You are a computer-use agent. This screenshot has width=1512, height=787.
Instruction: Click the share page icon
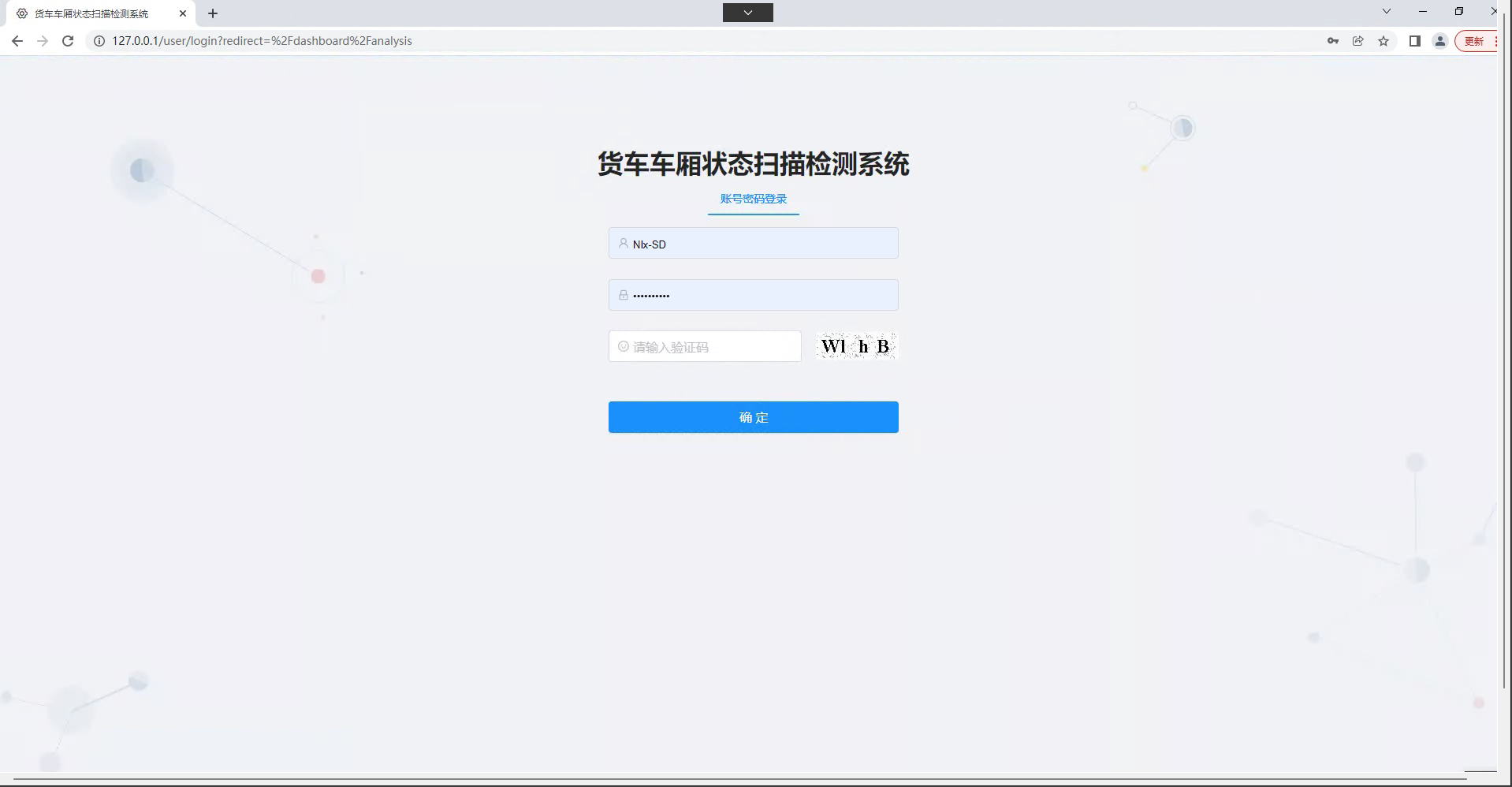(x=1357, y=41)
